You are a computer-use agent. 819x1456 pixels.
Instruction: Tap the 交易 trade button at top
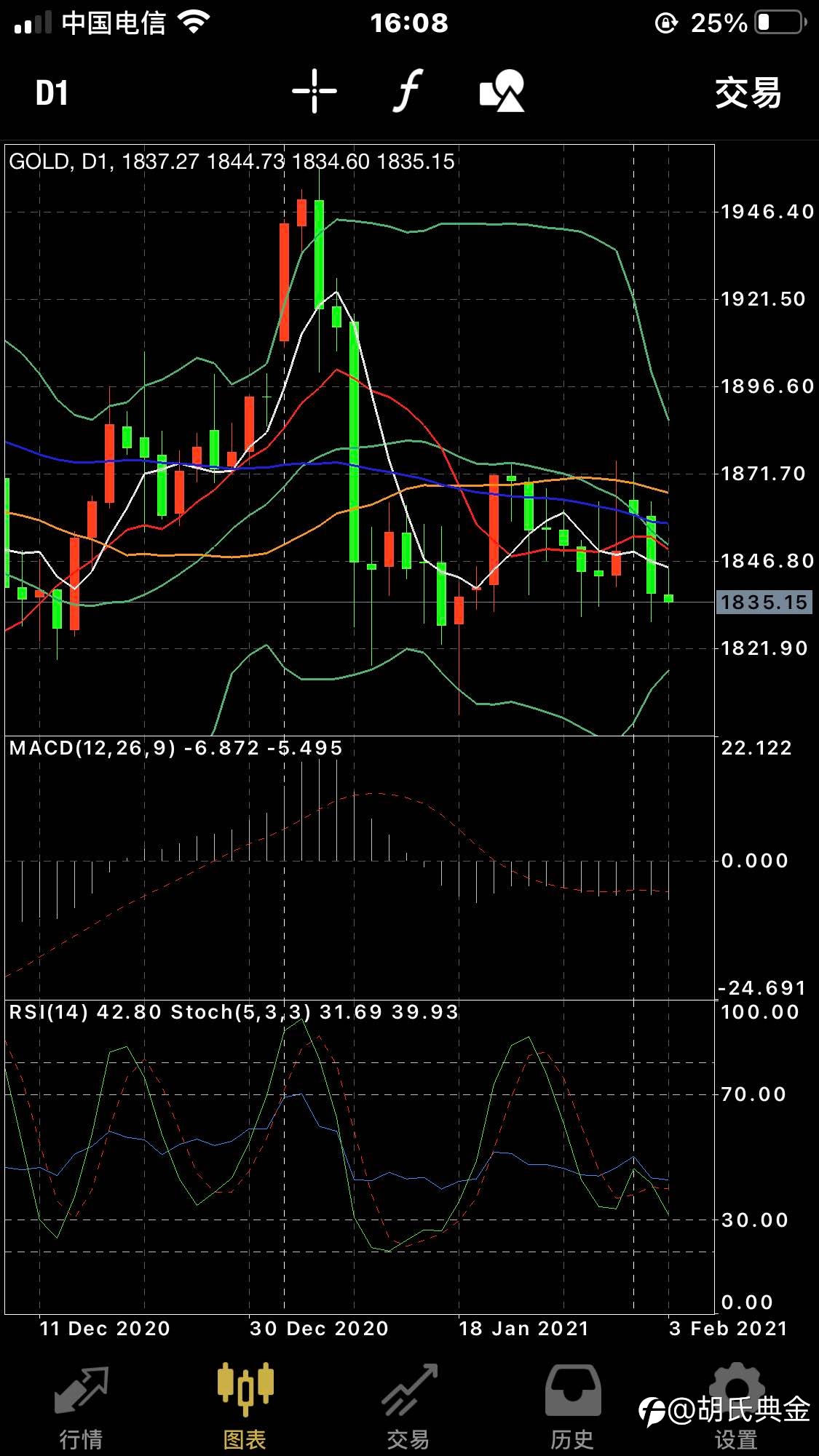coord(748,93)
